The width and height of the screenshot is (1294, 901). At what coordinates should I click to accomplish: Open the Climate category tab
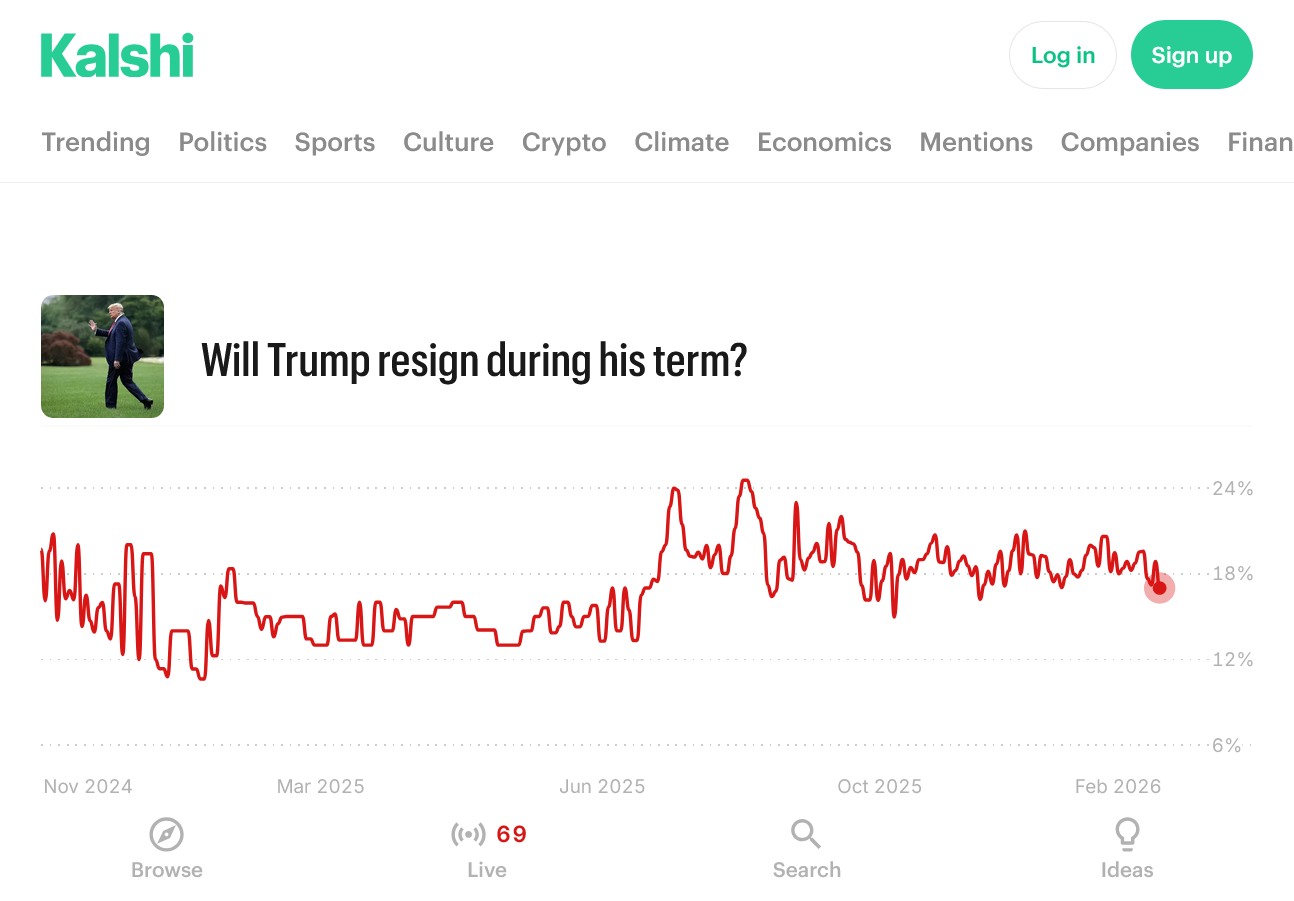(682, 142)
